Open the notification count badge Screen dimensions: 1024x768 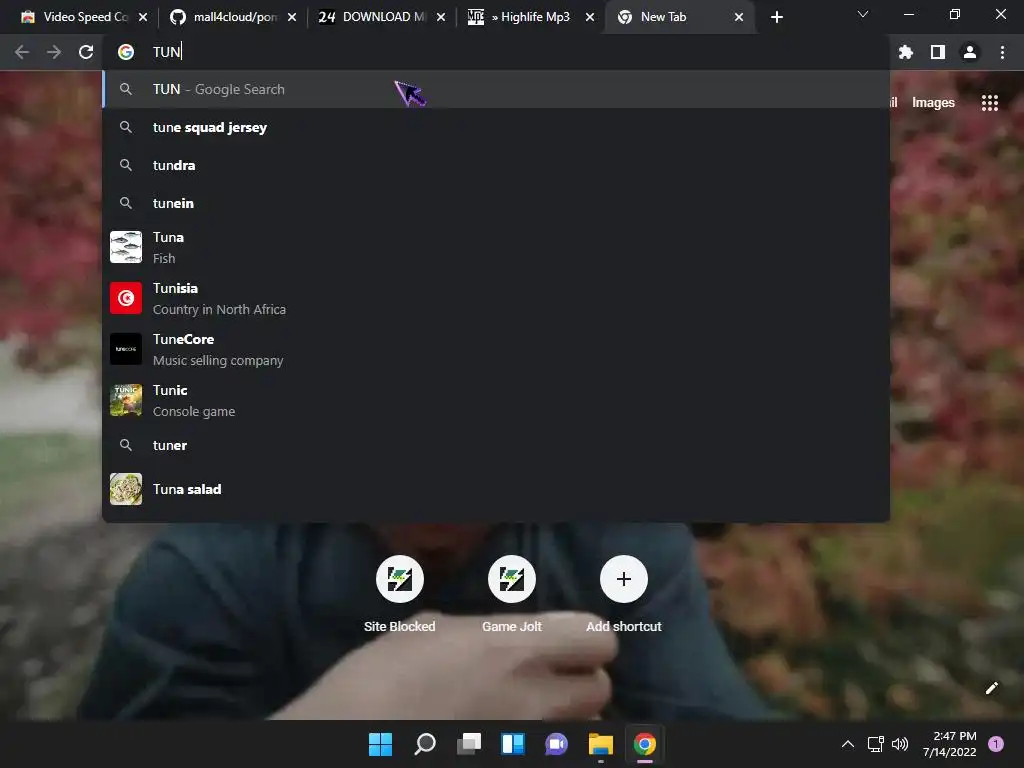tap(996, 744)
